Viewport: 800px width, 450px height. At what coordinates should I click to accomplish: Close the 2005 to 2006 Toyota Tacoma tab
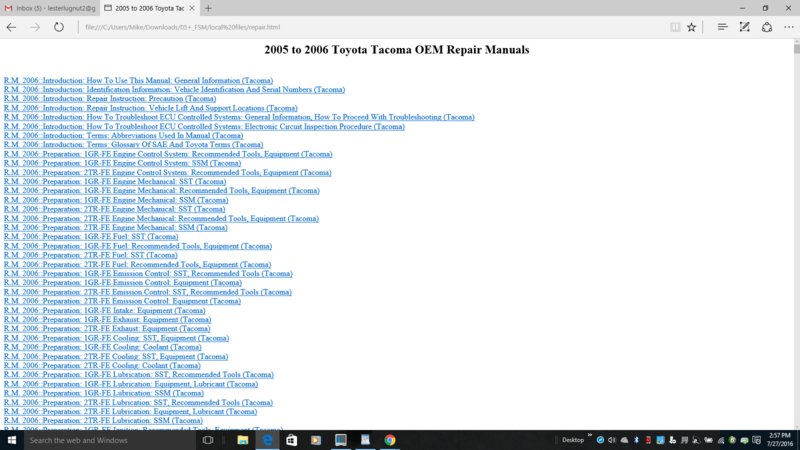(192, 8)
